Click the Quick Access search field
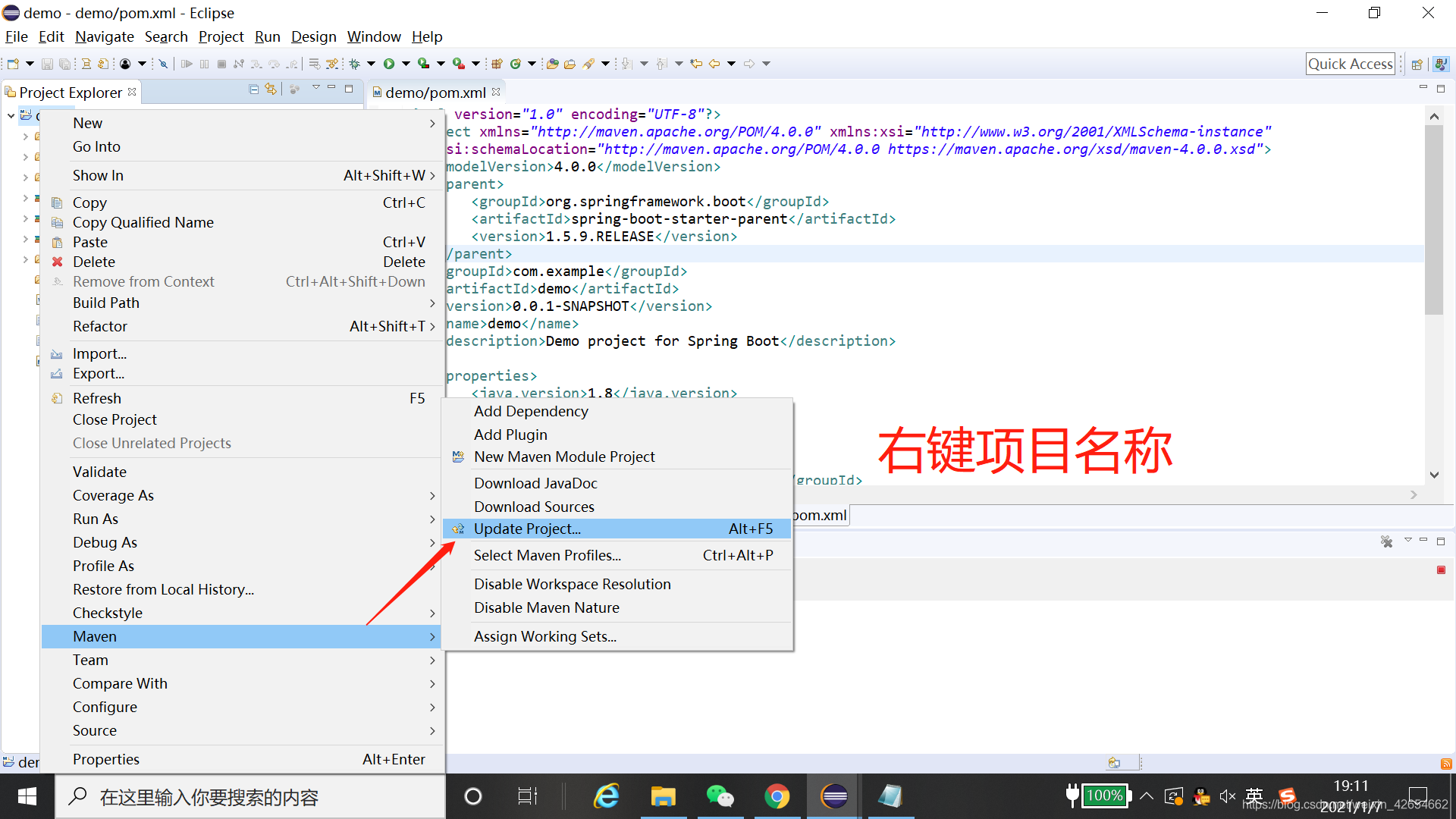1456x819 pixels. [1350, 64]
